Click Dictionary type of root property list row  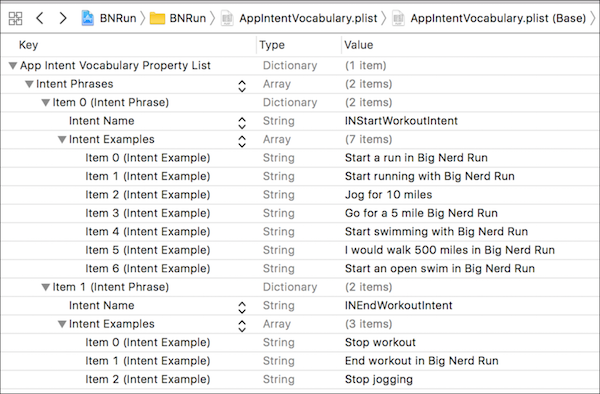[290, 65]
